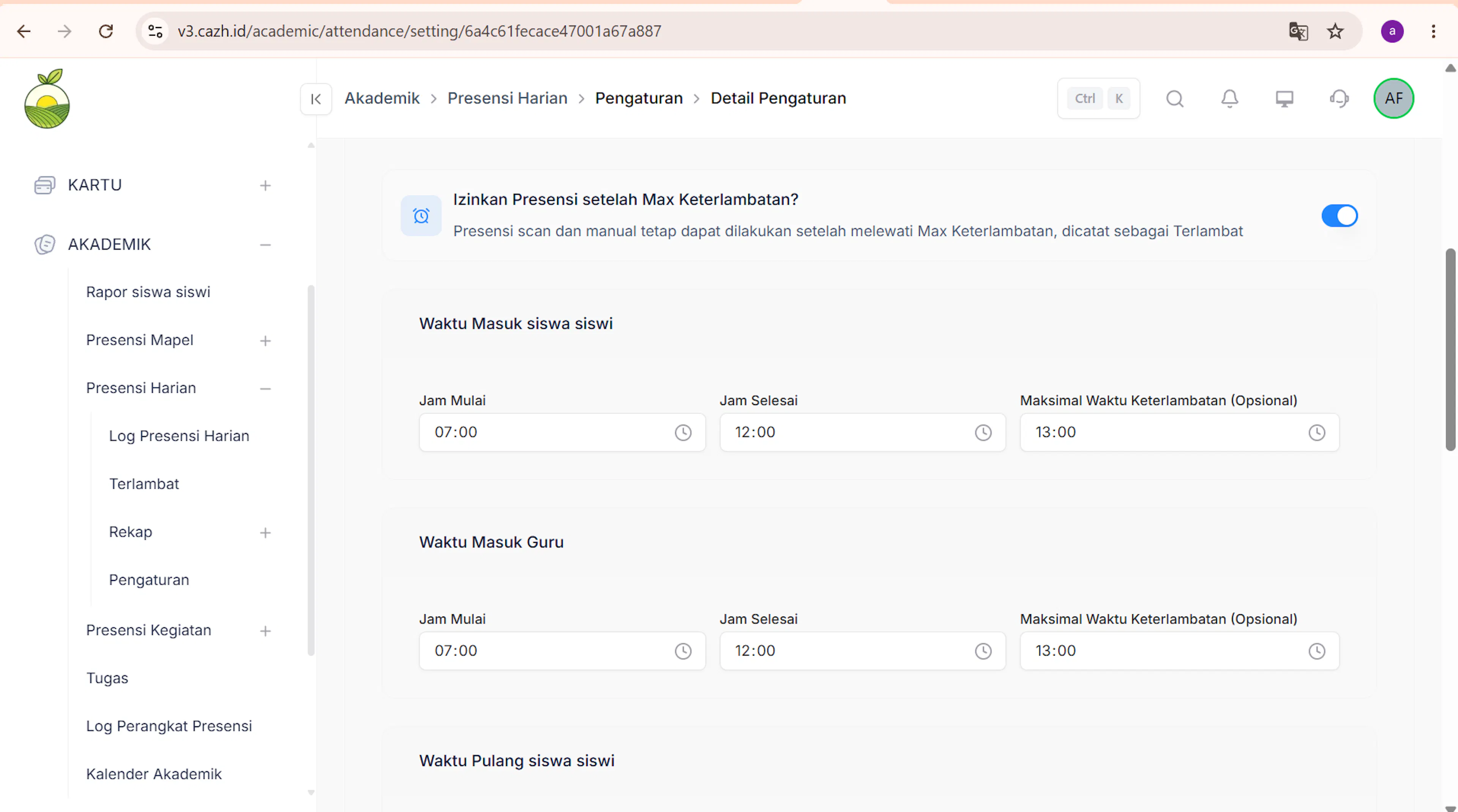This screenshot has width=1458, height=812.
Task: Open the Chrome profile avatar
Action: click(x=1392, y=31)
